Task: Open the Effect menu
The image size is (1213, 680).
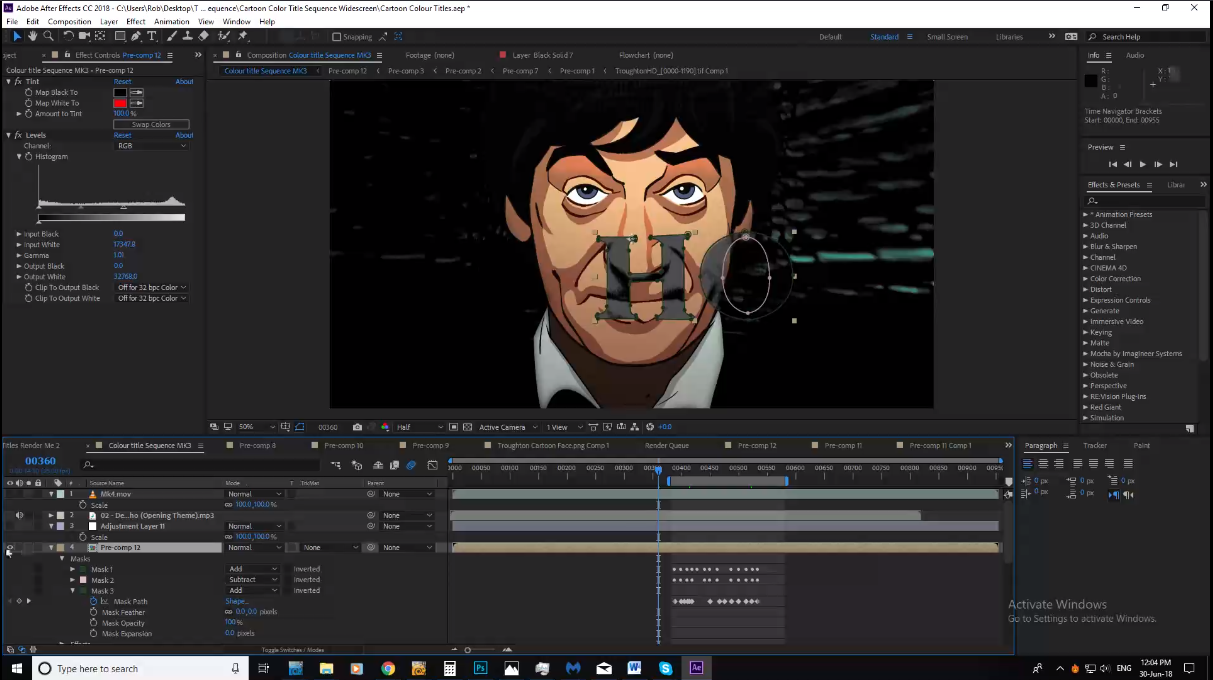Action: tap(135, 21)
